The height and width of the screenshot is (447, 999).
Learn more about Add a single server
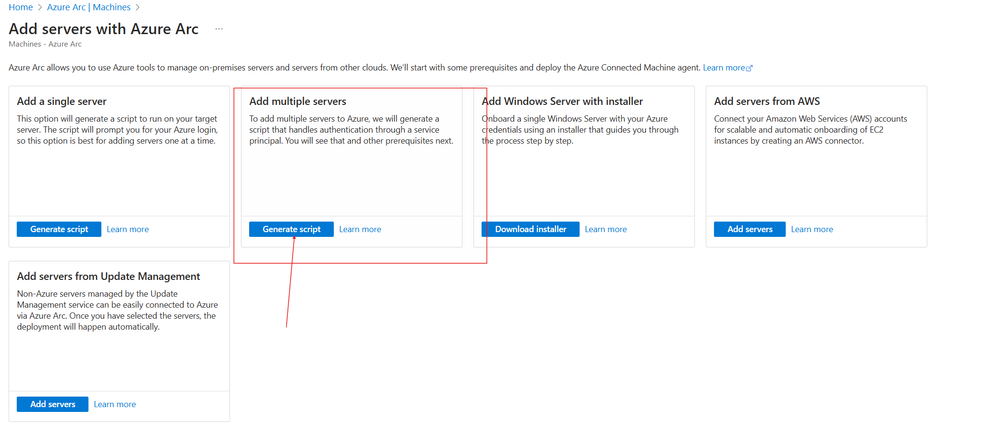coord(127,229)
